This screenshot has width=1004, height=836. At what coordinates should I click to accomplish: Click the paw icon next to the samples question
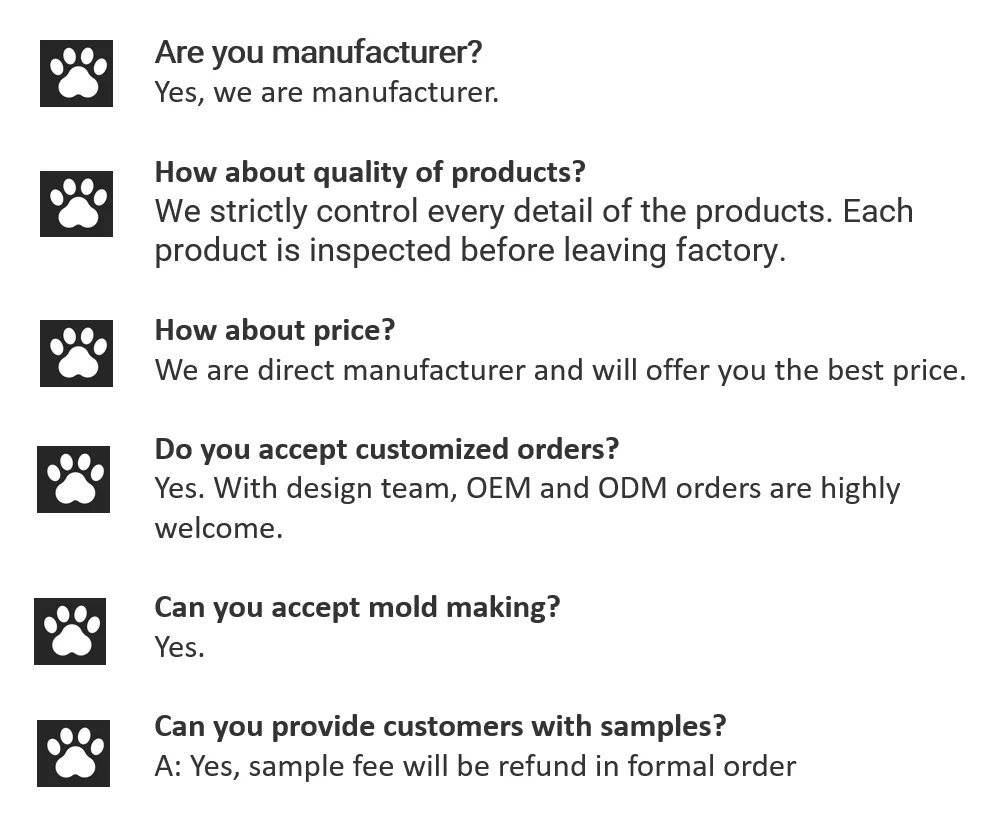tap(73, 752)
